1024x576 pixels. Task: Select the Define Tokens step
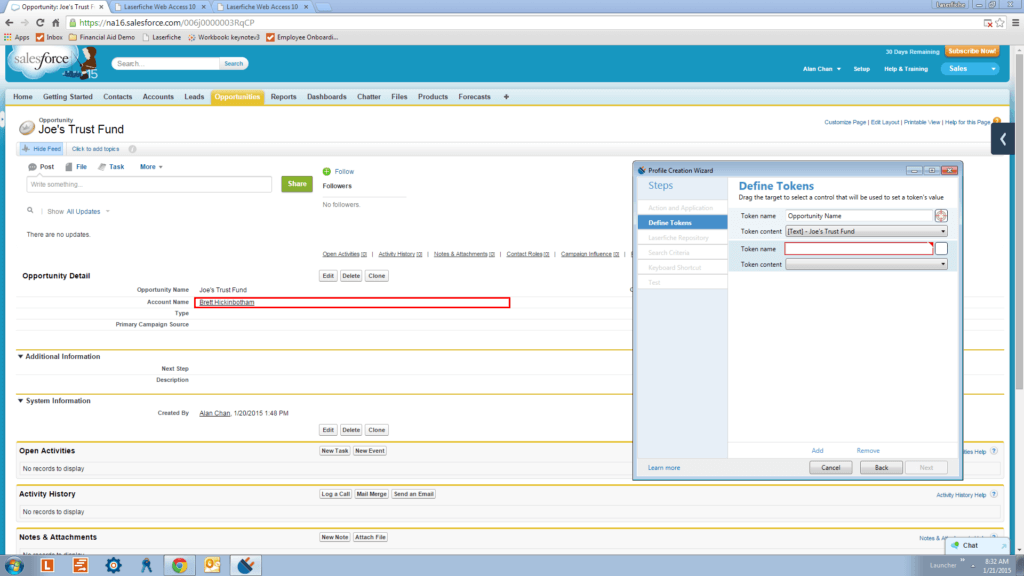coord(682,223)
